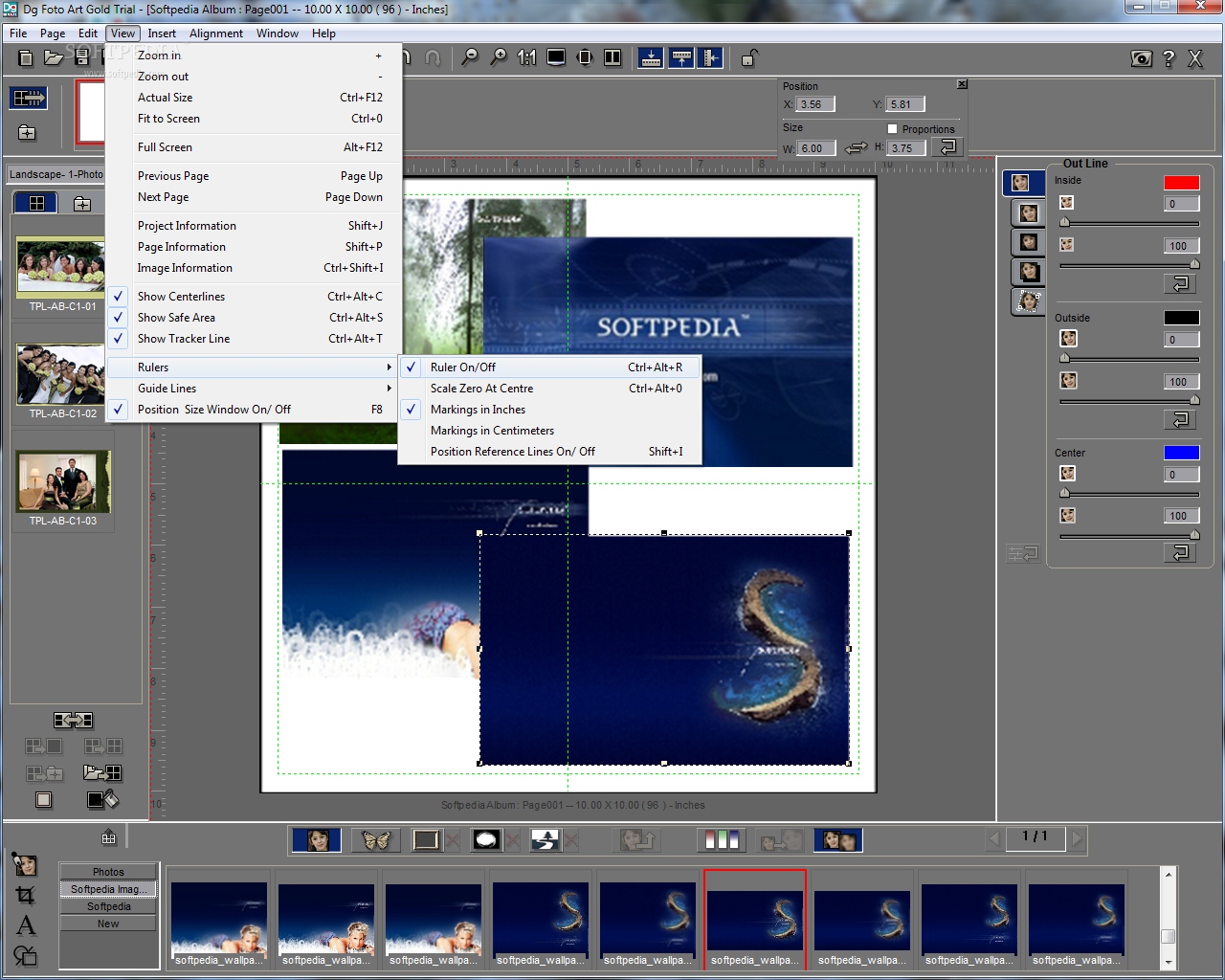Click the Softpedia folder button
The height and width of the screenshot is (980, 1225).
coord(108,906)
